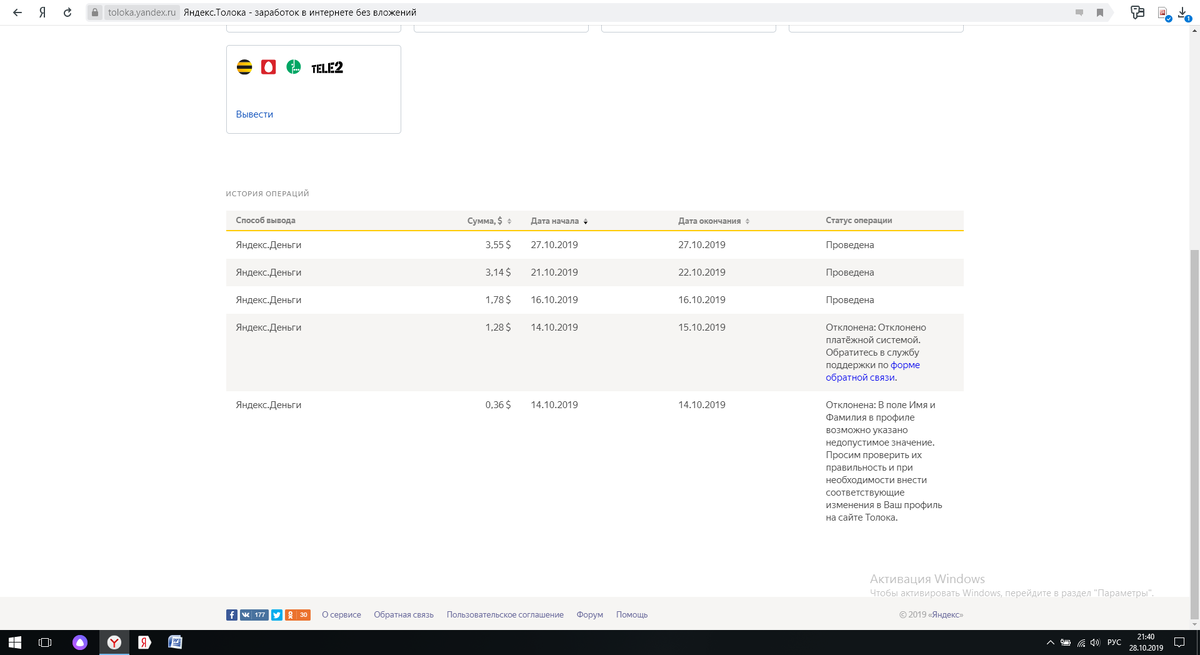Open Task View on the taskbar
The image size is (1200, 655).
tap(45, 642)
